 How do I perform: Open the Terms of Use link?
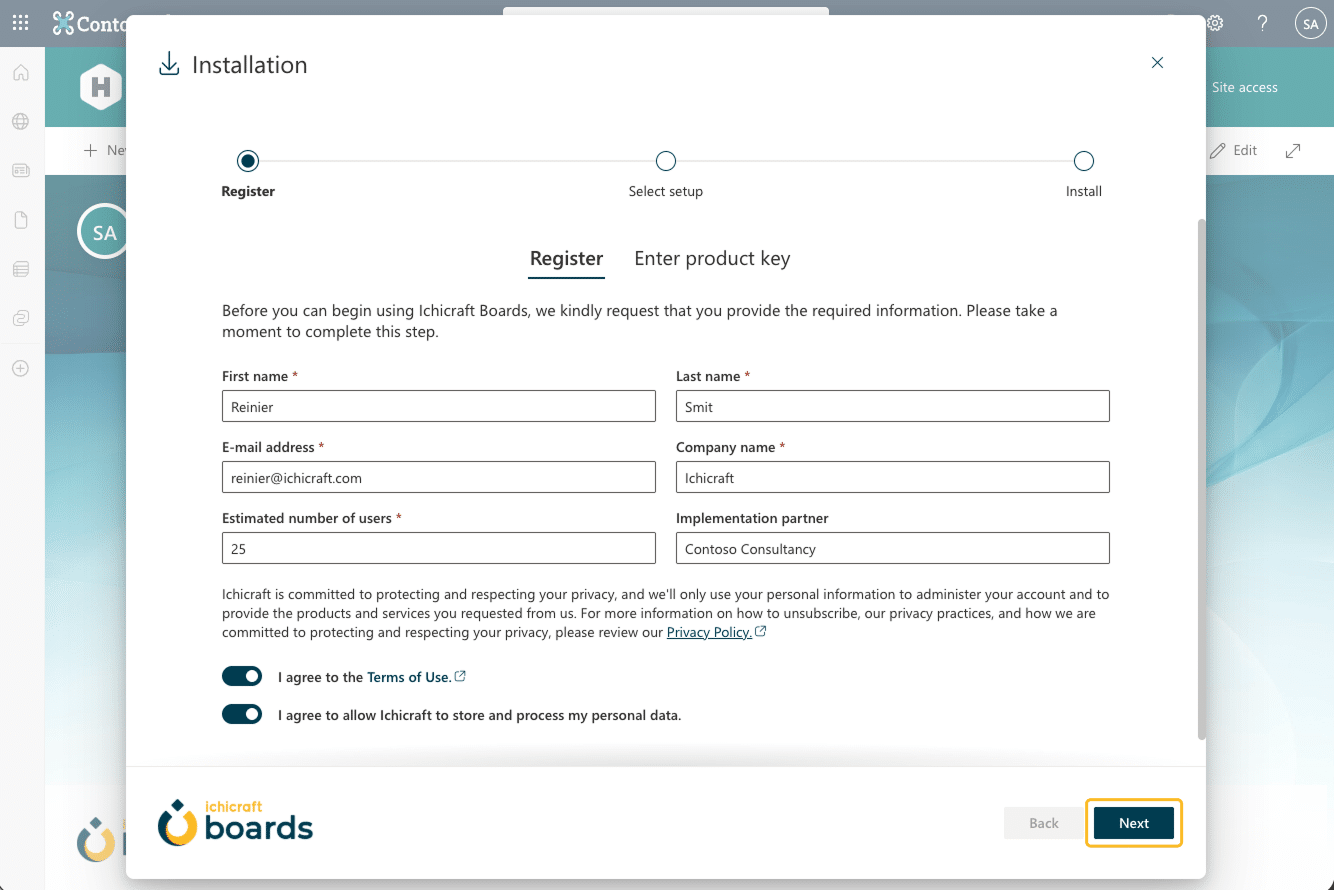pos(409,677)
